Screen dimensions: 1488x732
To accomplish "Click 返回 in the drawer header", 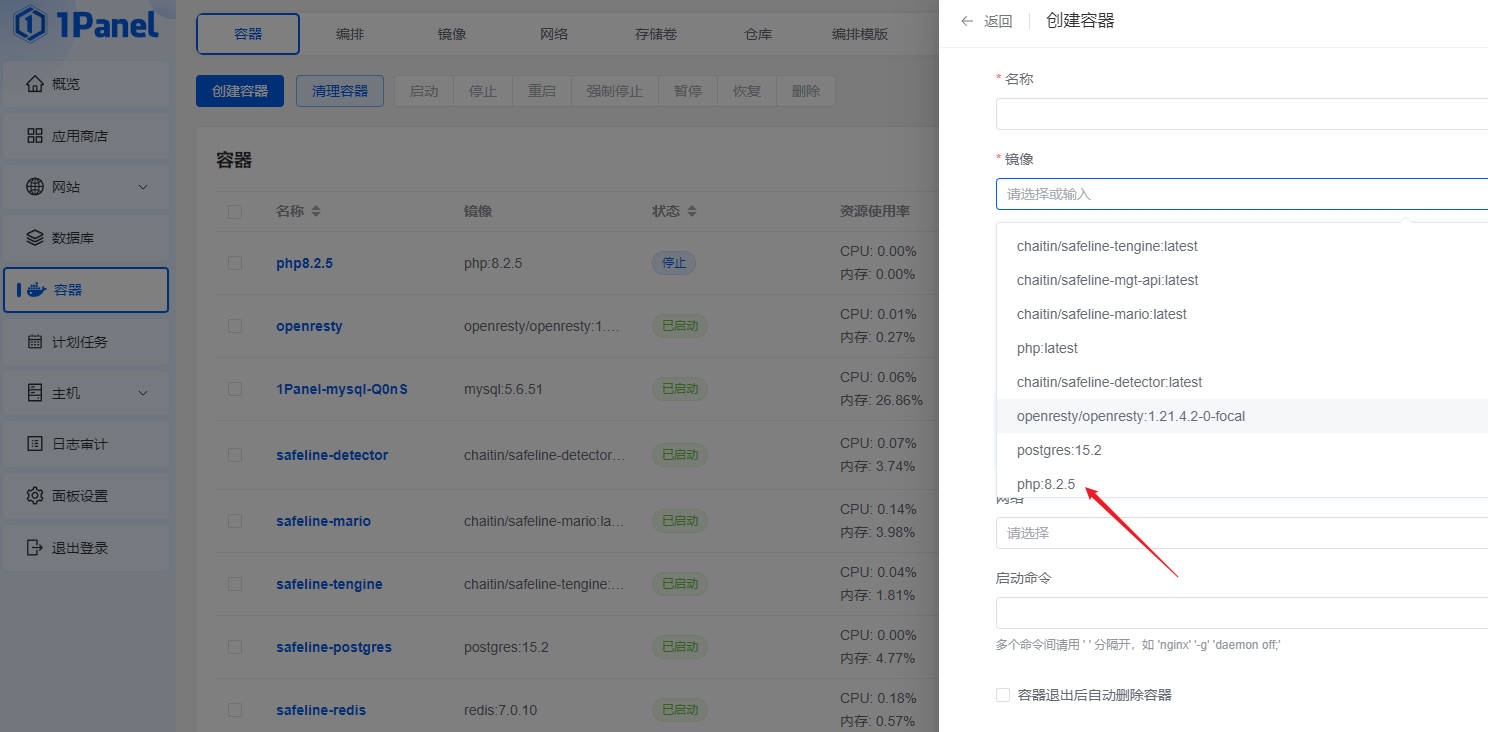I will 998,21.
